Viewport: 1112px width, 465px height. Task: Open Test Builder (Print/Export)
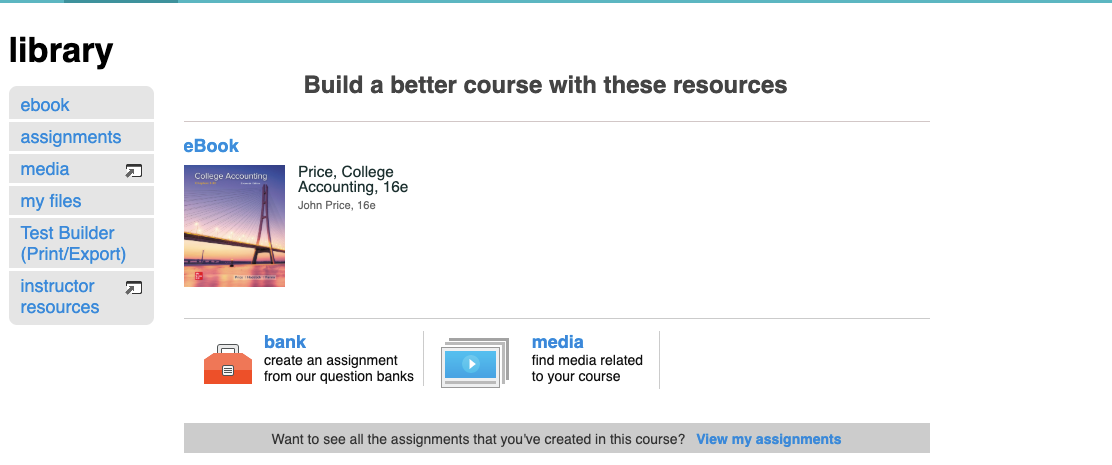(x=73, y=243)
